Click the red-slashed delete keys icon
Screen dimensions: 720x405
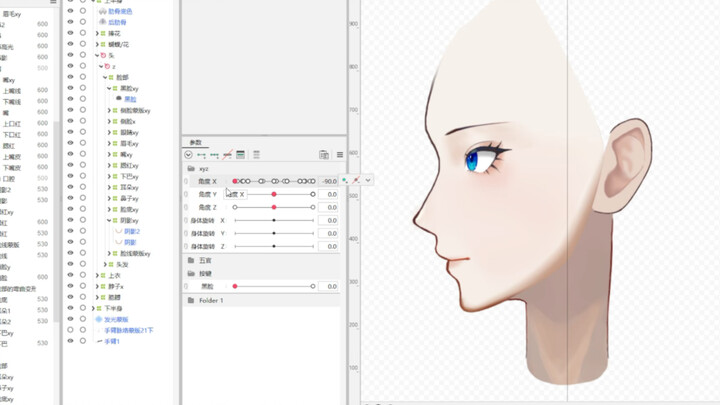click(x=228, y=155)
